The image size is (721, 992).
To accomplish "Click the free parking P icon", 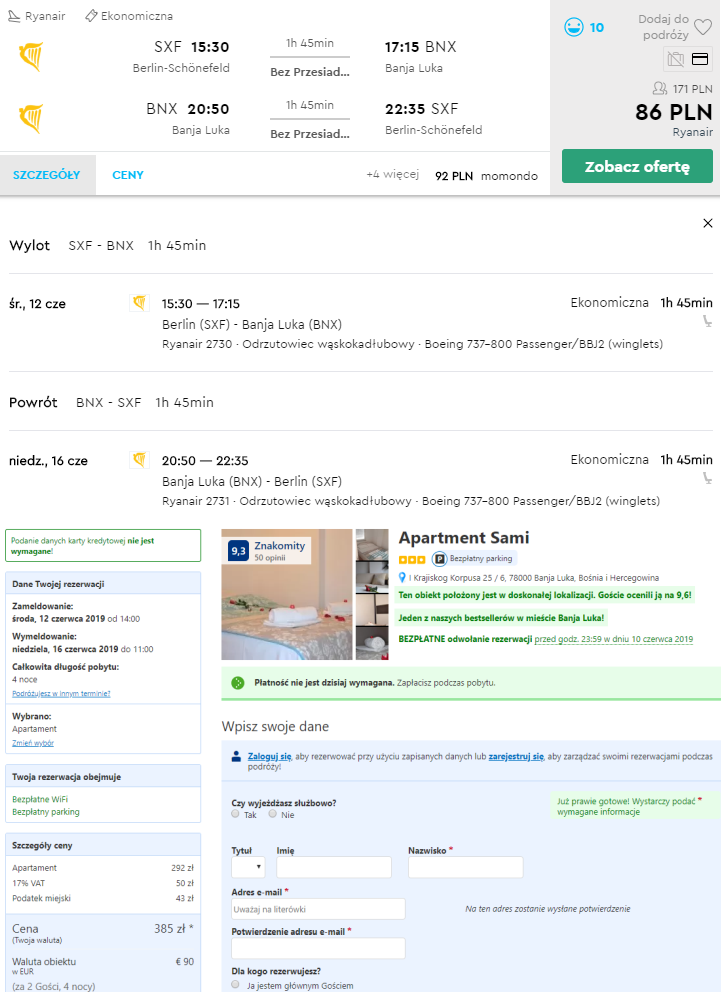I will (440, 559).
